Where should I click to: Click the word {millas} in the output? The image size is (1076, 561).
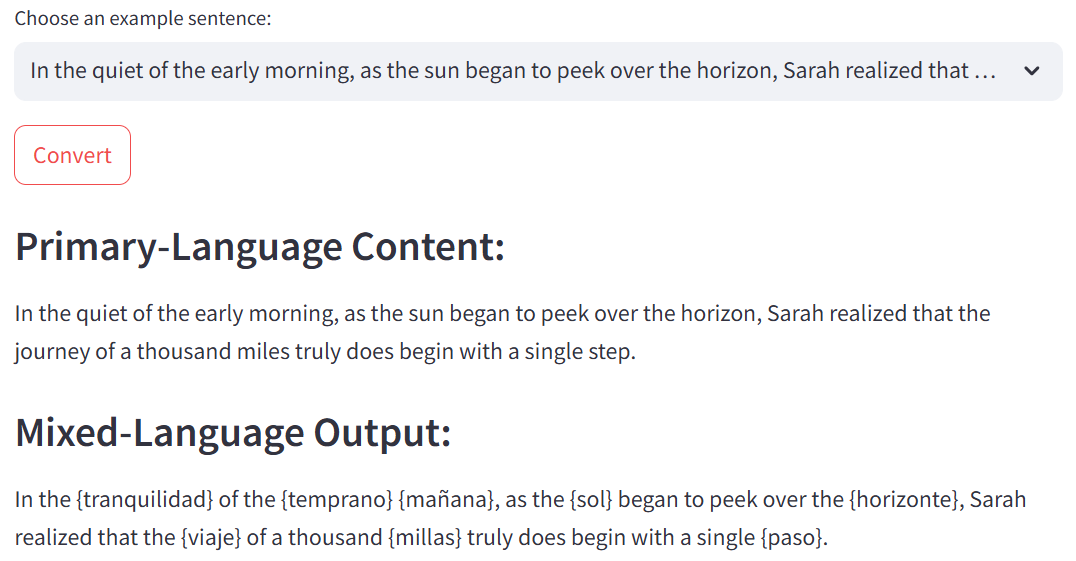coord(425,538)
